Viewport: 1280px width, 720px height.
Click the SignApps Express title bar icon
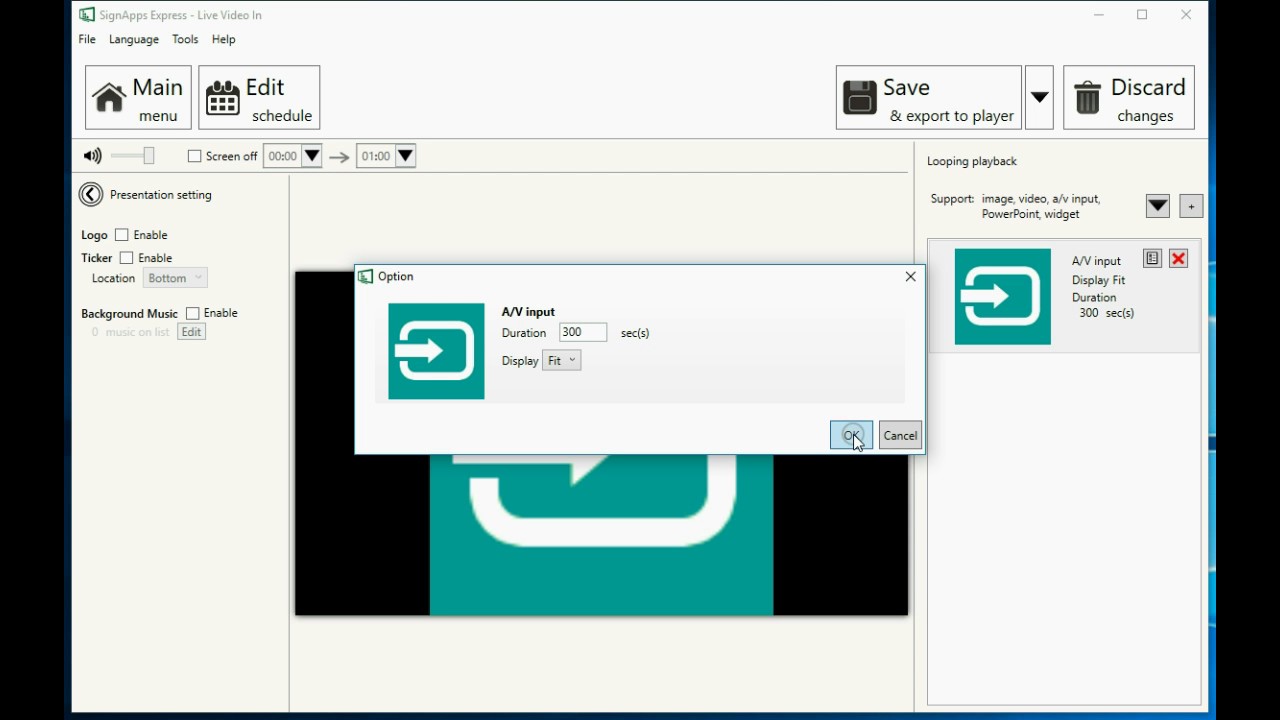[x=87, y=15]
